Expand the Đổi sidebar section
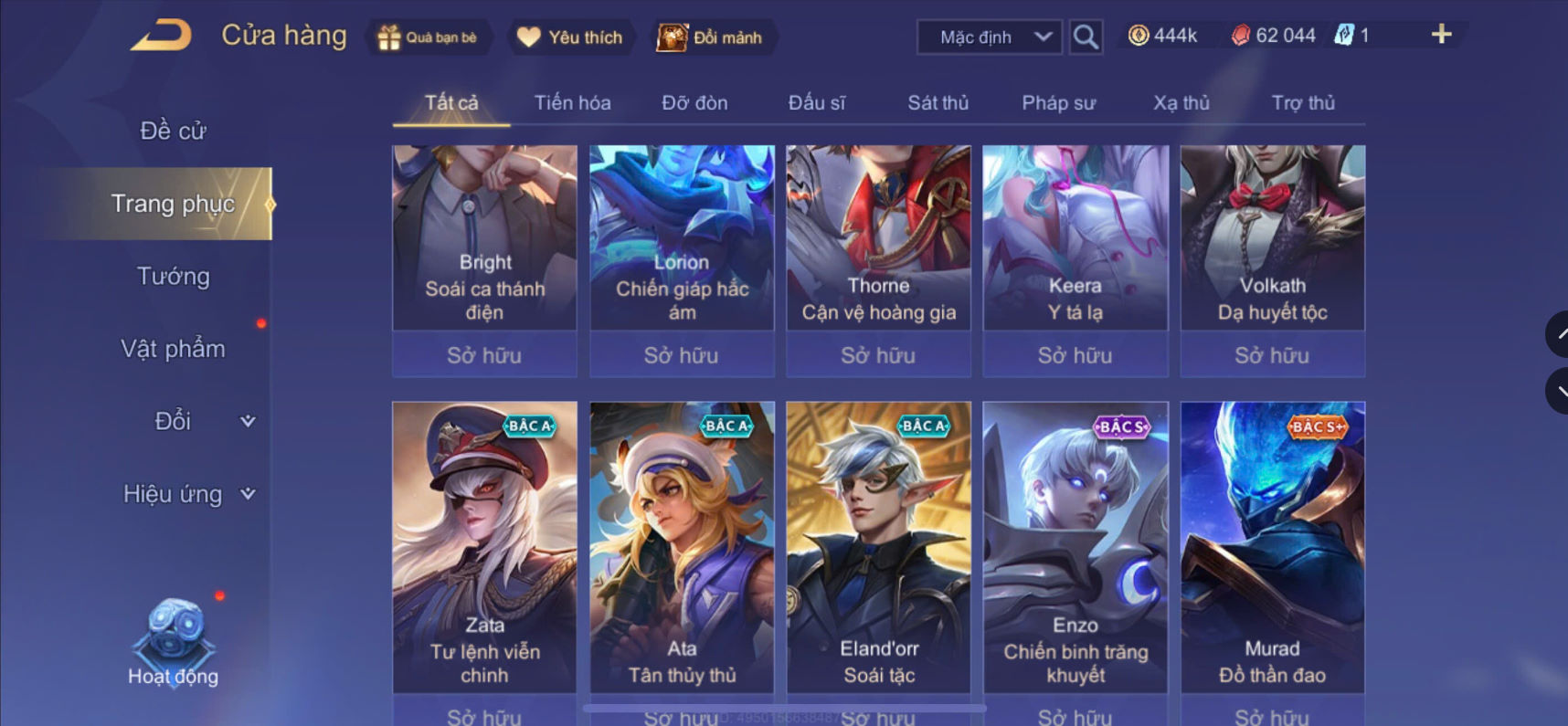The height and width of the screenshot is (726, 1568). [x=203, y=421]
